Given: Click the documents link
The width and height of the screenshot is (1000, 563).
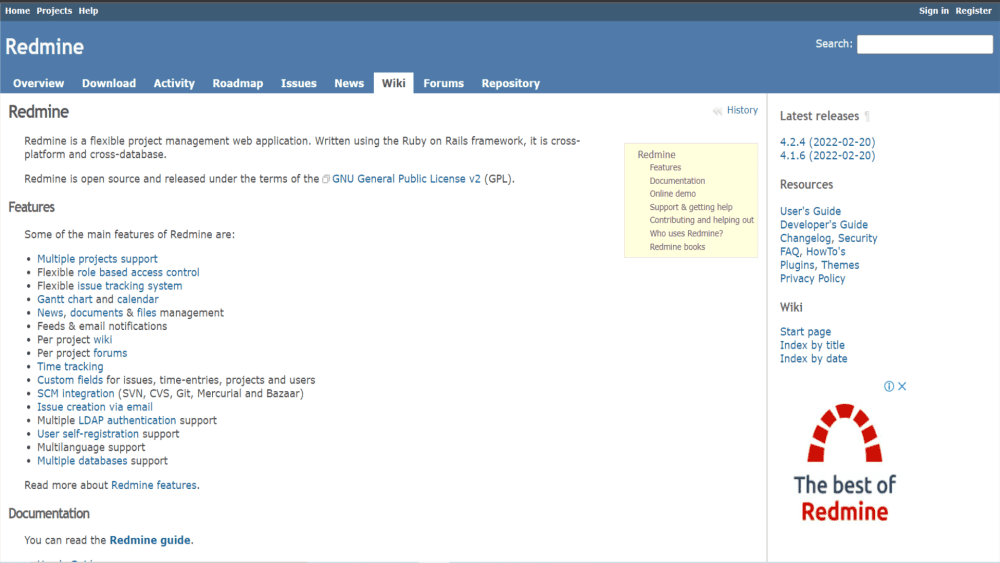Looking at the screenshot, I should point(96,312).
